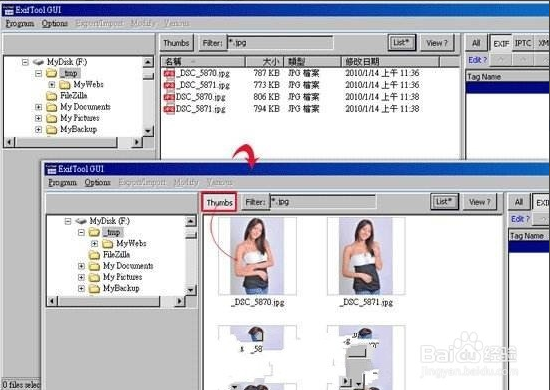Click the Filter field in front window

tap(323, 202)
